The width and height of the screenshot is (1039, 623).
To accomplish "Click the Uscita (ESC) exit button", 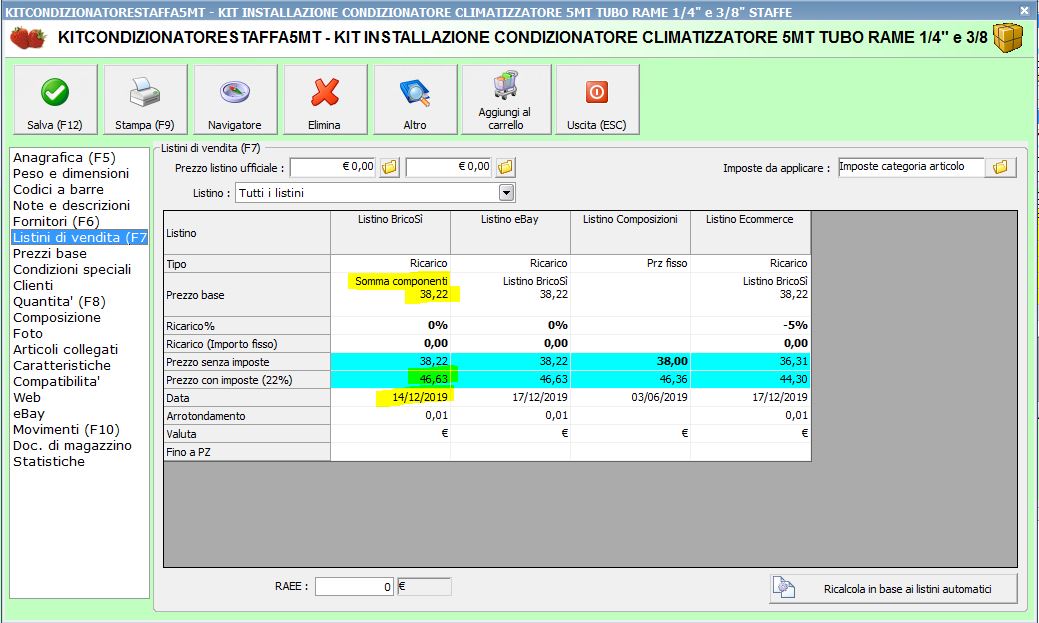I will pyautogui.click(x=597, y=99).
